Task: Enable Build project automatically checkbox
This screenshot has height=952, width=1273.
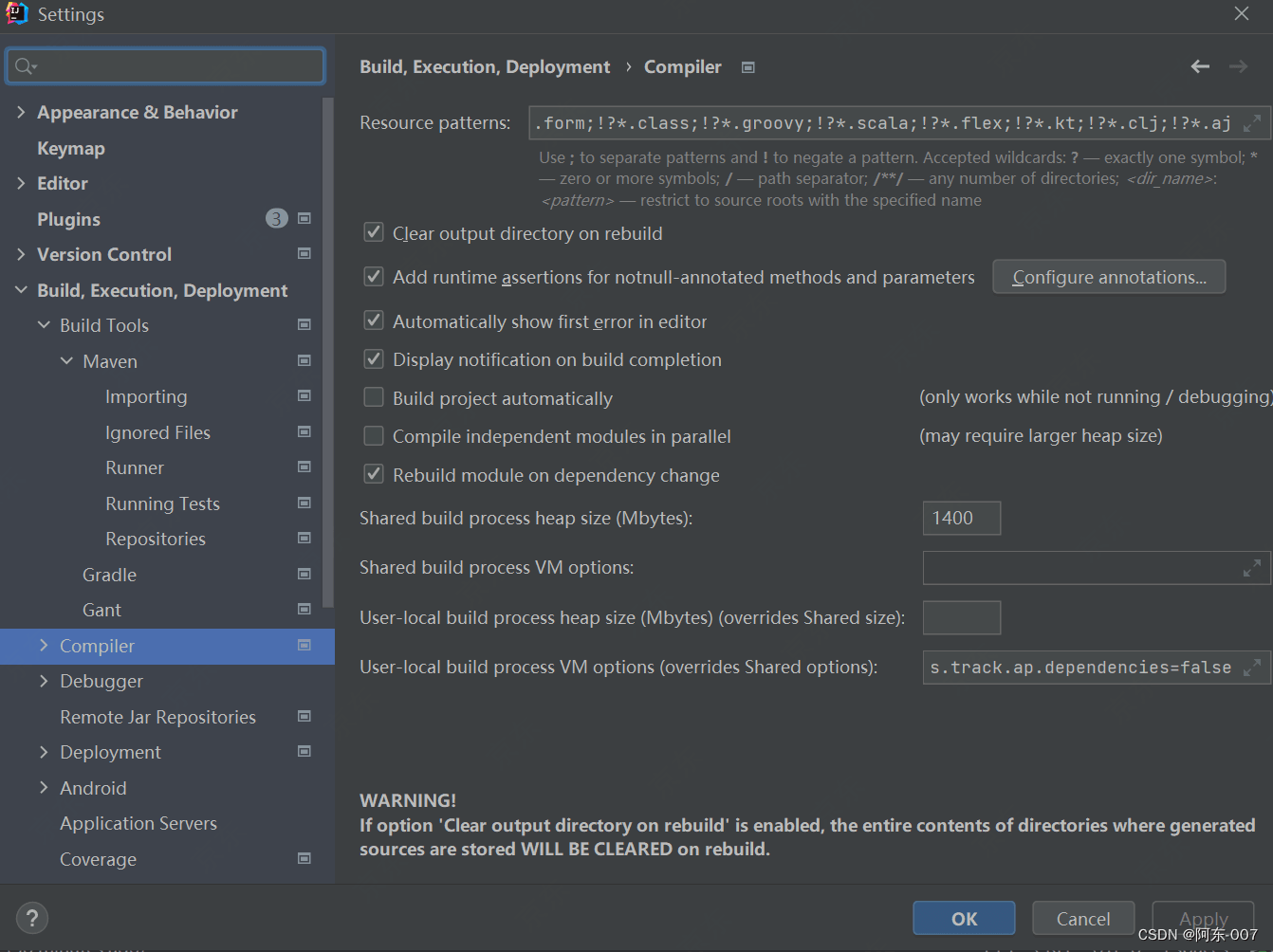Action: click(374, 397)
